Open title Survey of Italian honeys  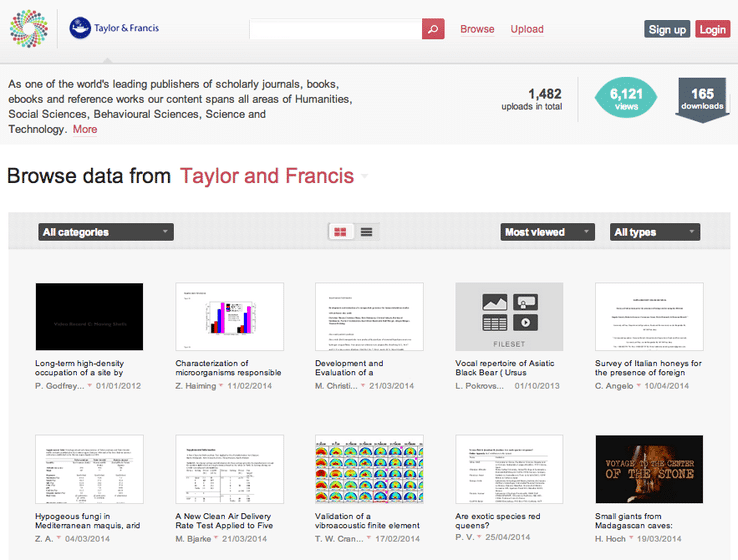tap(648, 368)
